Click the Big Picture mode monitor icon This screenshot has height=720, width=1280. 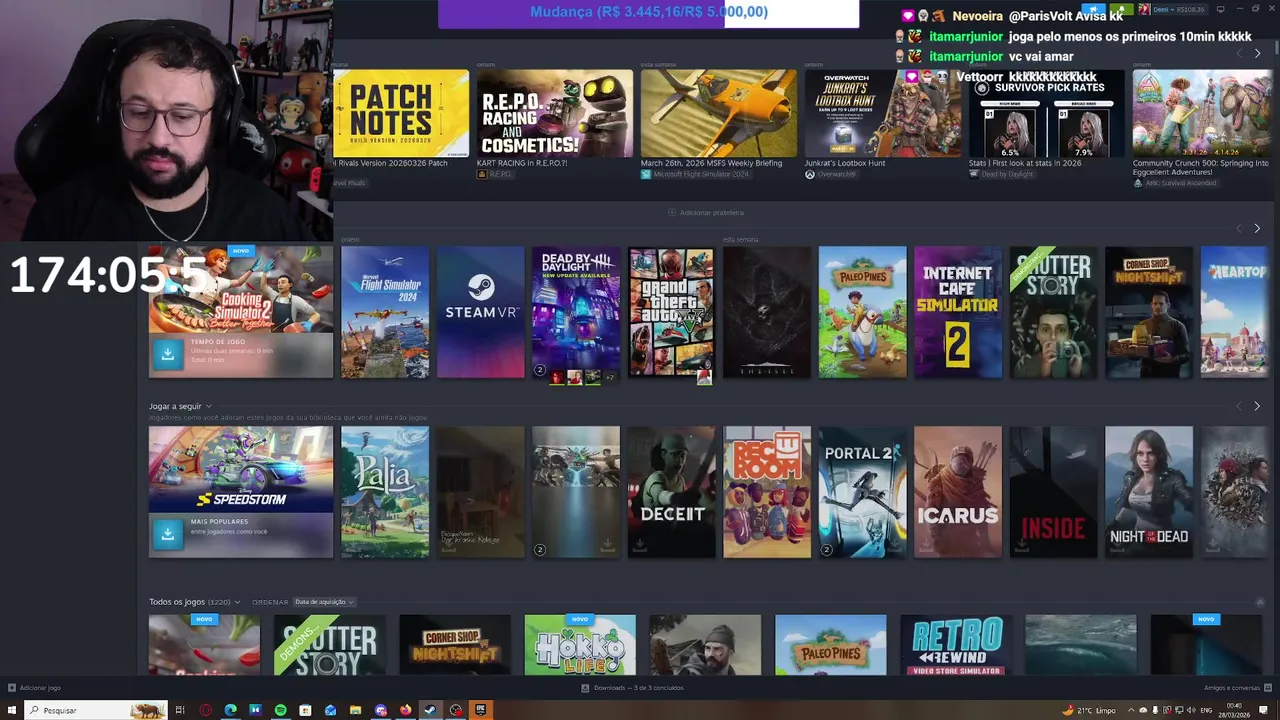[x=1220, y=9]
